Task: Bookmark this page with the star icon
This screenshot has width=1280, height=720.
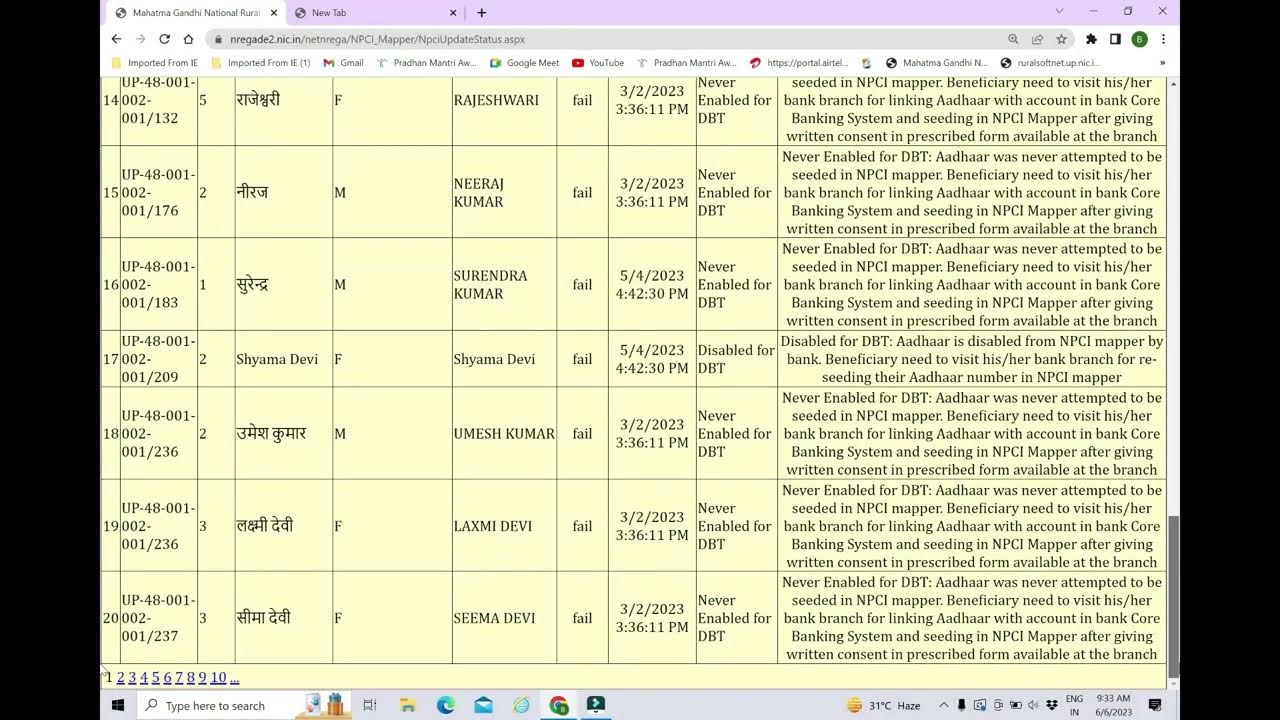Action: click(x=1061, y=39)
